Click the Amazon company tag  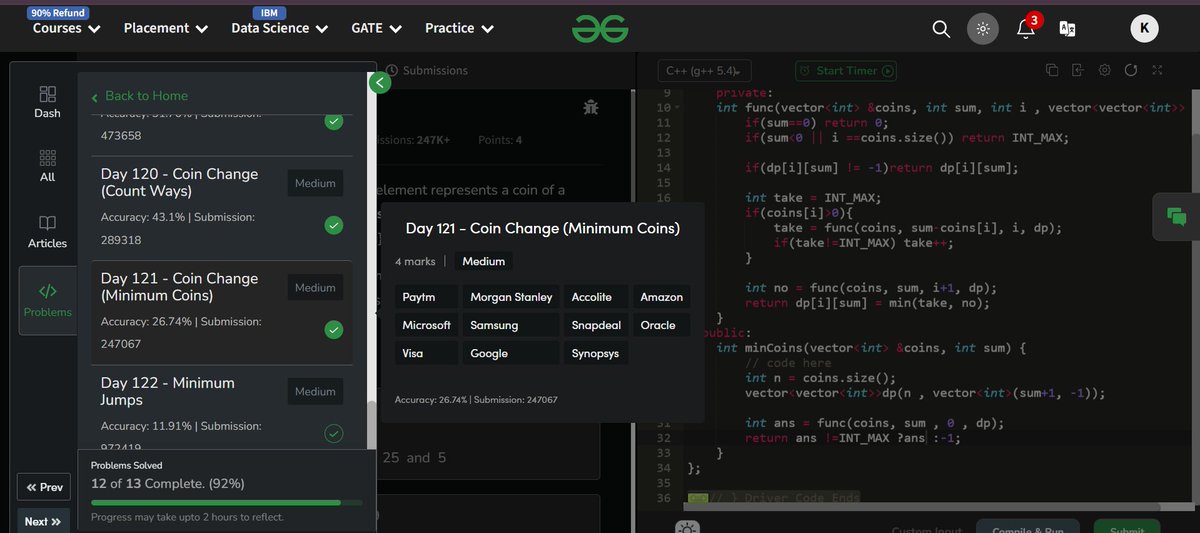click(x=661, y=297)
